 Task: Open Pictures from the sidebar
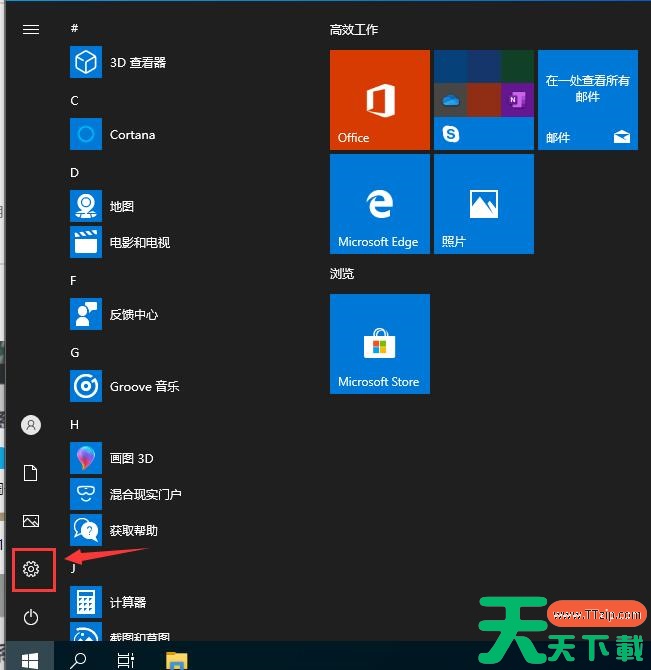point(31,521)
